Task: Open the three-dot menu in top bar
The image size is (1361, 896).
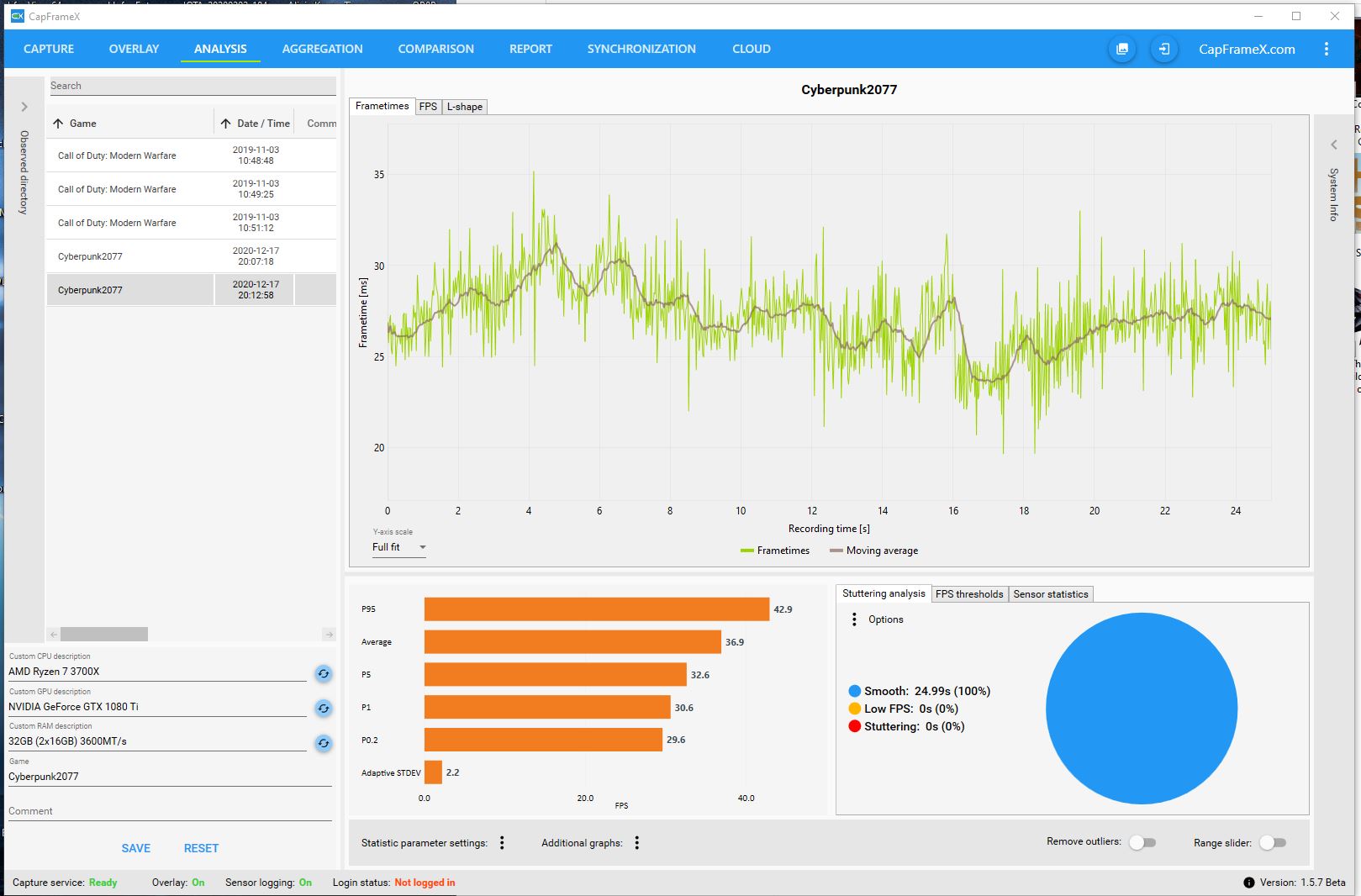Action: tap(1327, 49)
